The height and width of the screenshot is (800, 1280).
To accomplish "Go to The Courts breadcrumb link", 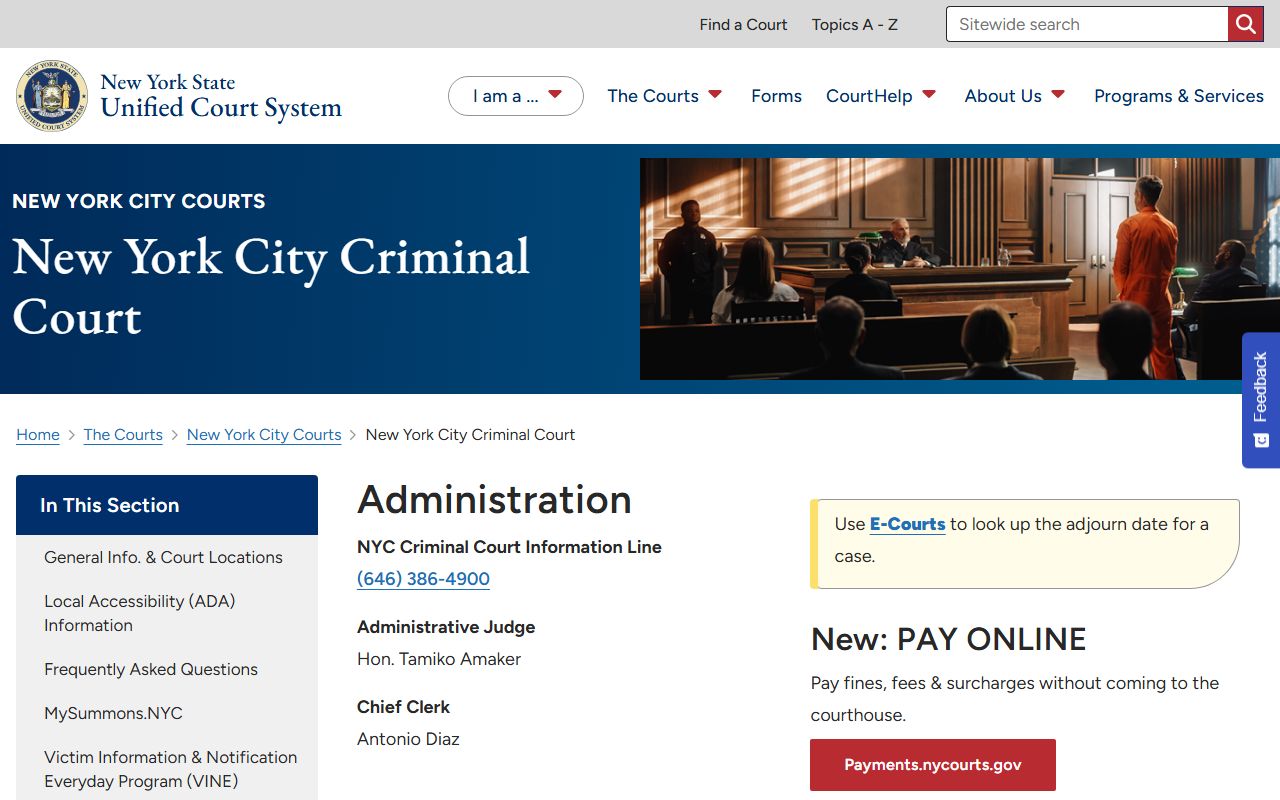I will coord(123,435).
